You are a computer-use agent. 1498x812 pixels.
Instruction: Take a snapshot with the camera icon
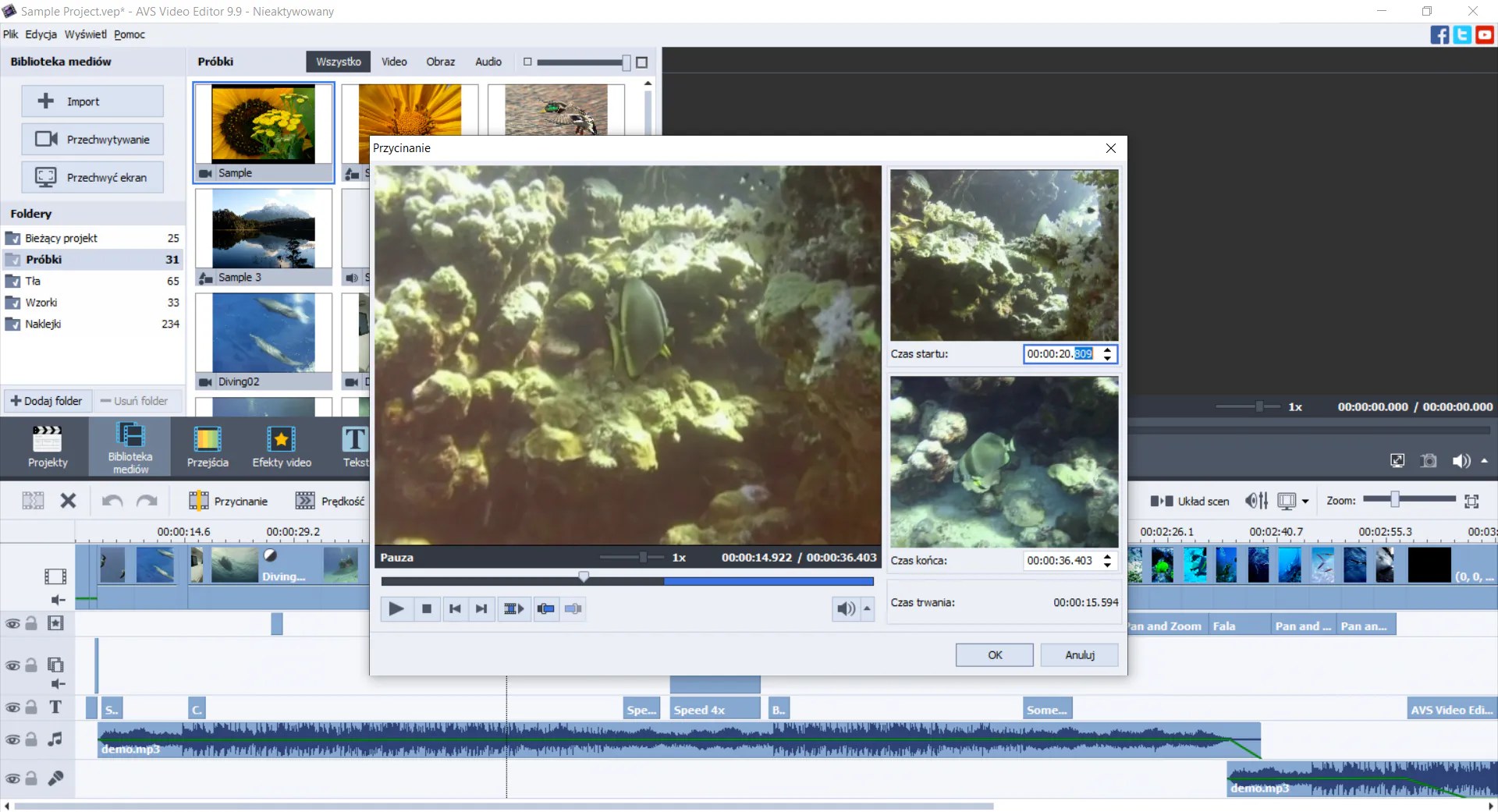click(x=1429, y=461)
